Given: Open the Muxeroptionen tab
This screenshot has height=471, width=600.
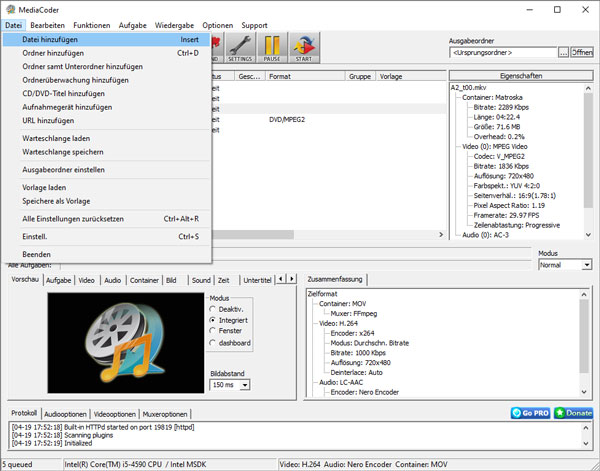Looking at the screenshot, I should [165, 414].
